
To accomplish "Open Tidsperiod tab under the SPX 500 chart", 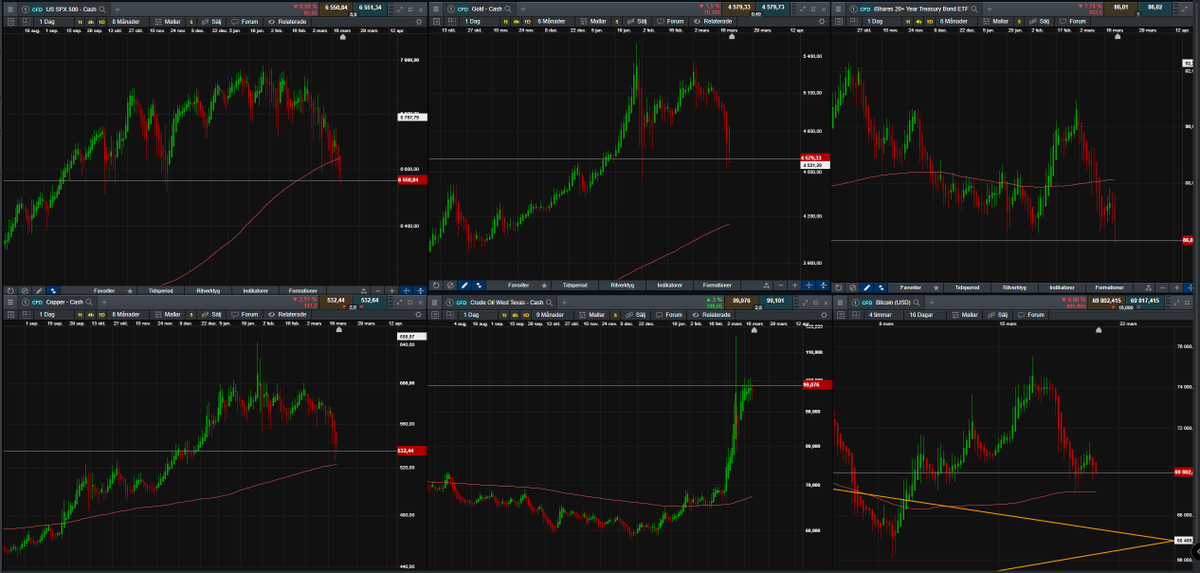I will [161, 291].
